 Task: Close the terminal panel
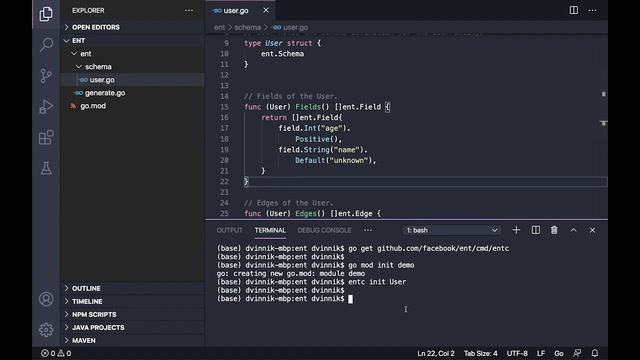(592, 230)
